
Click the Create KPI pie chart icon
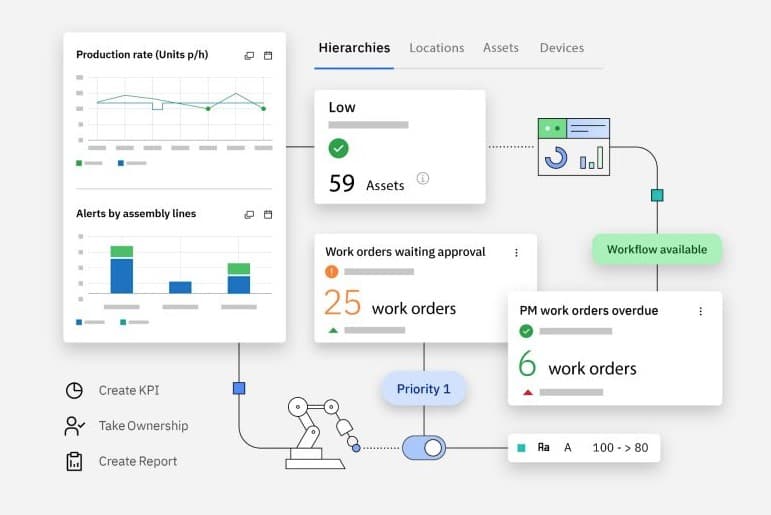(74, 391)
